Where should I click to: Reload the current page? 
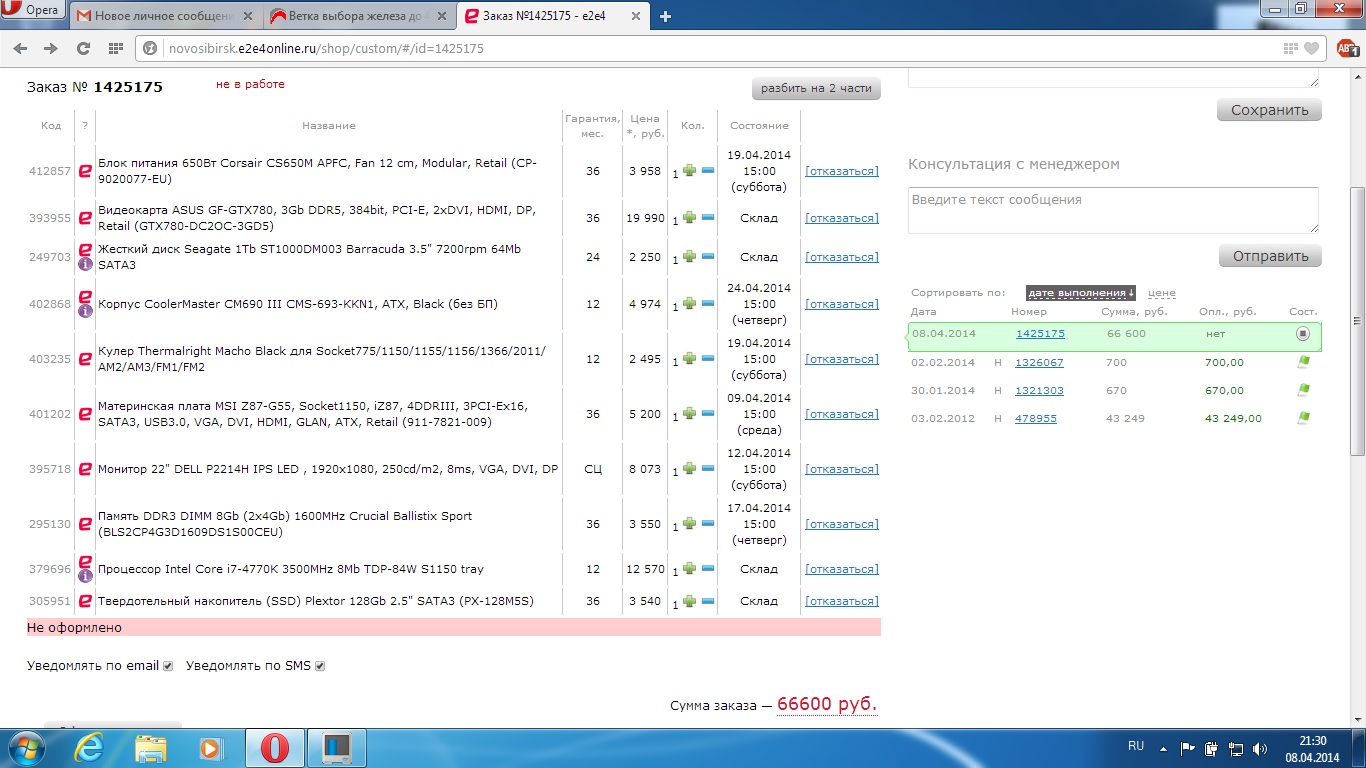pyautogui.click(x=84, y=48)
